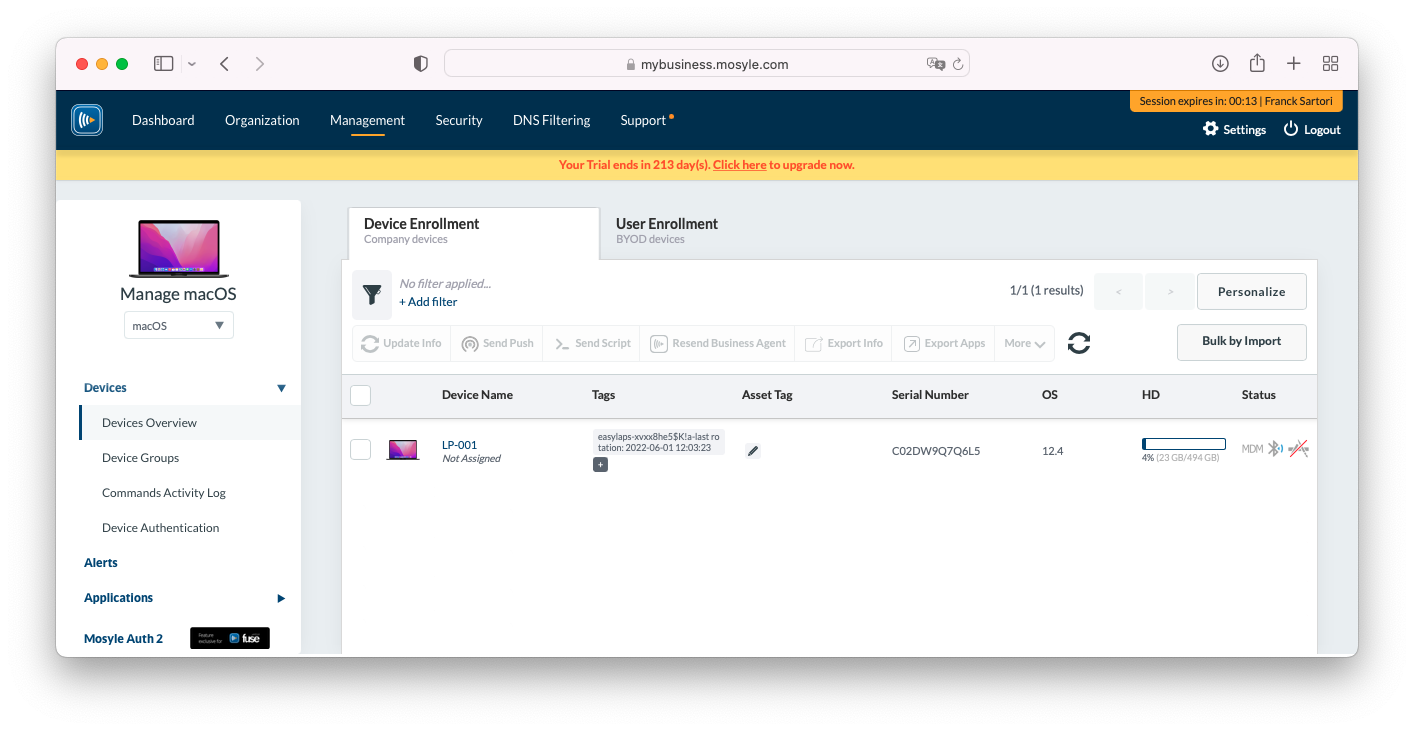Go back with Safari's back arrow

tap(225, 64)
